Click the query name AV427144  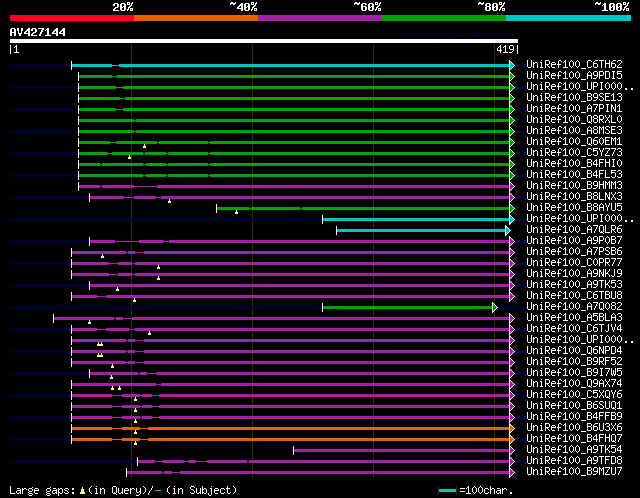38,32
